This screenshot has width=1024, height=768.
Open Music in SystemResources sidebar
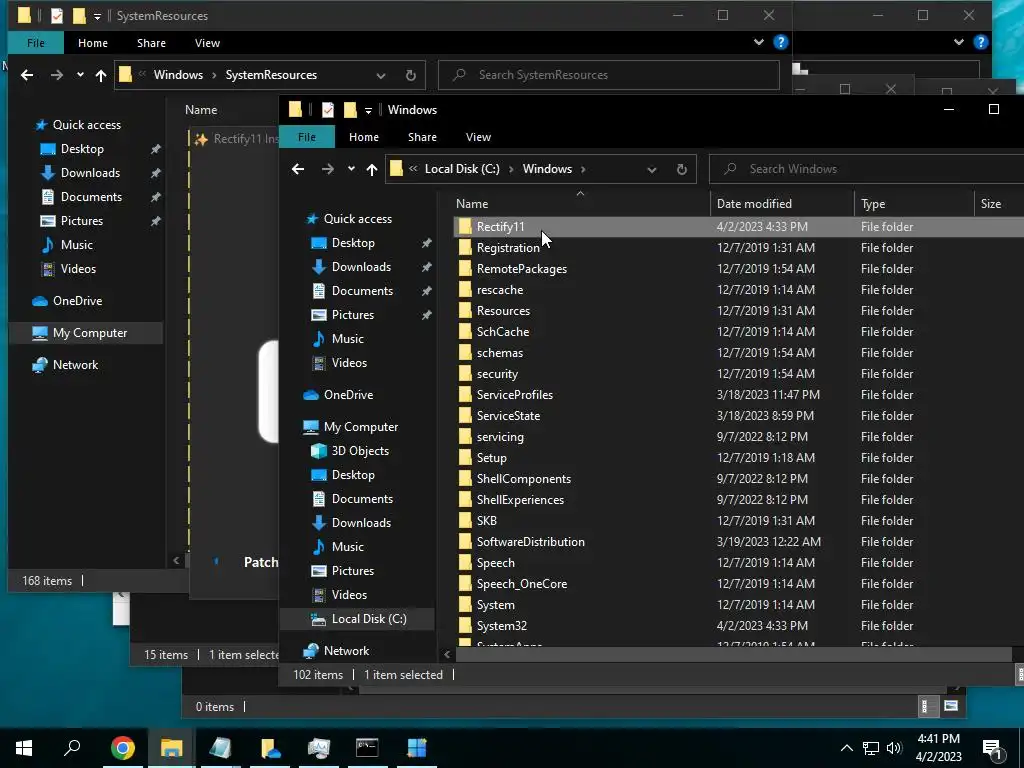click(x=76, y=245)
